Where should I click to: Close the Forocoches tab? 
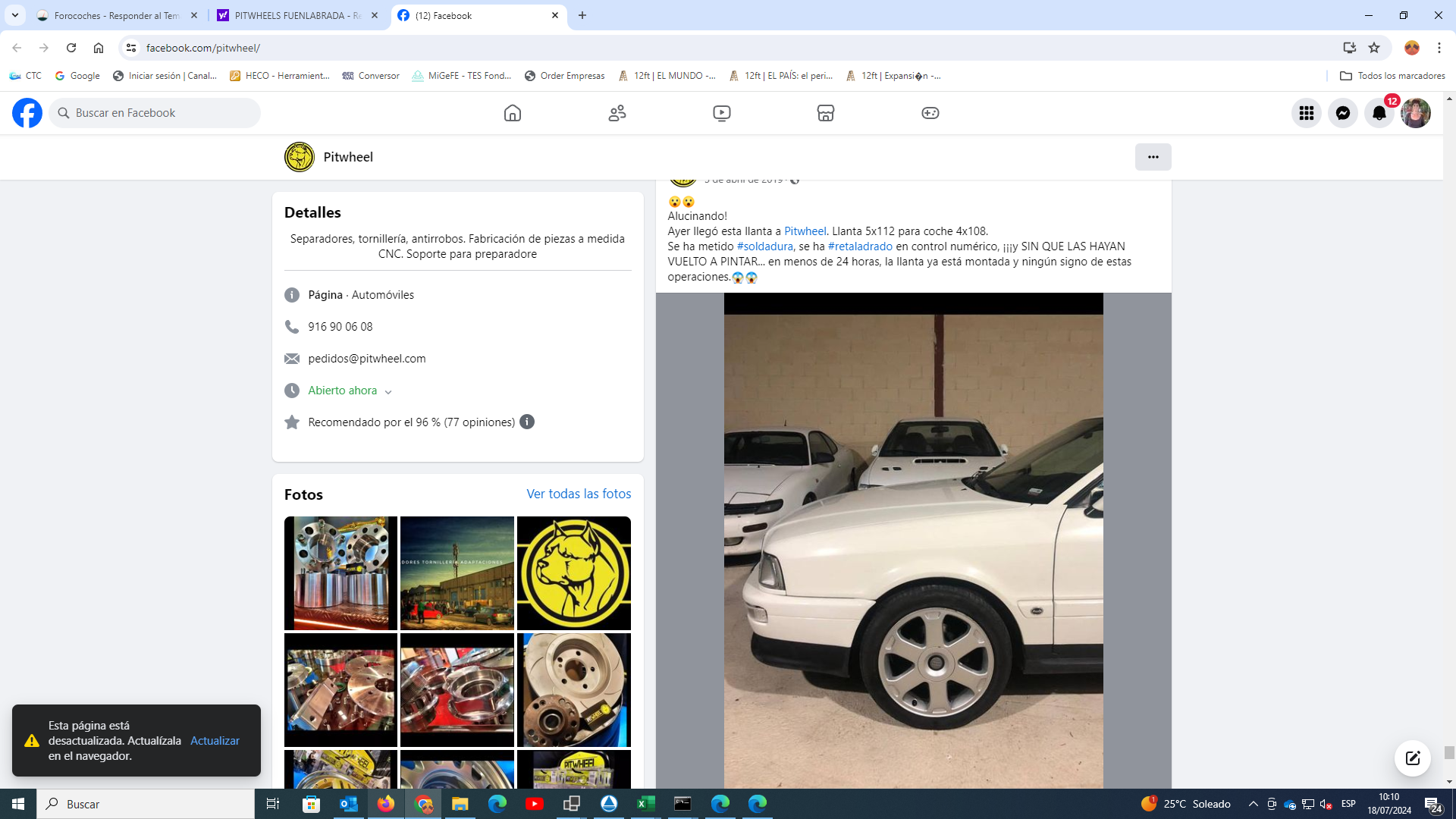pos(194,15)
